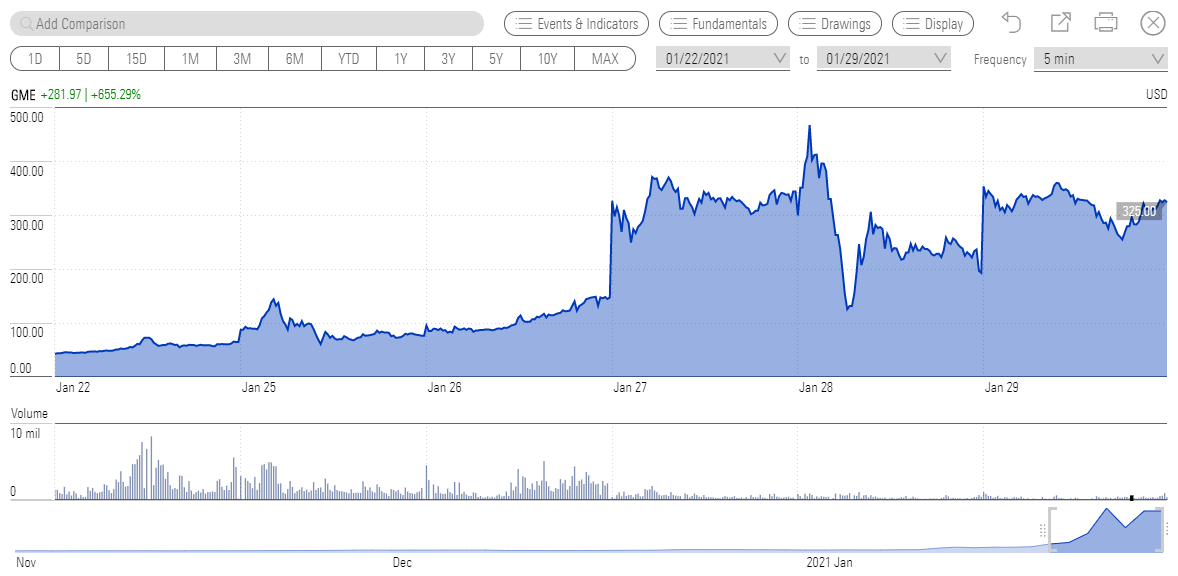
Task: Open the Events & Indicators menu
Action: pos(577,23)
